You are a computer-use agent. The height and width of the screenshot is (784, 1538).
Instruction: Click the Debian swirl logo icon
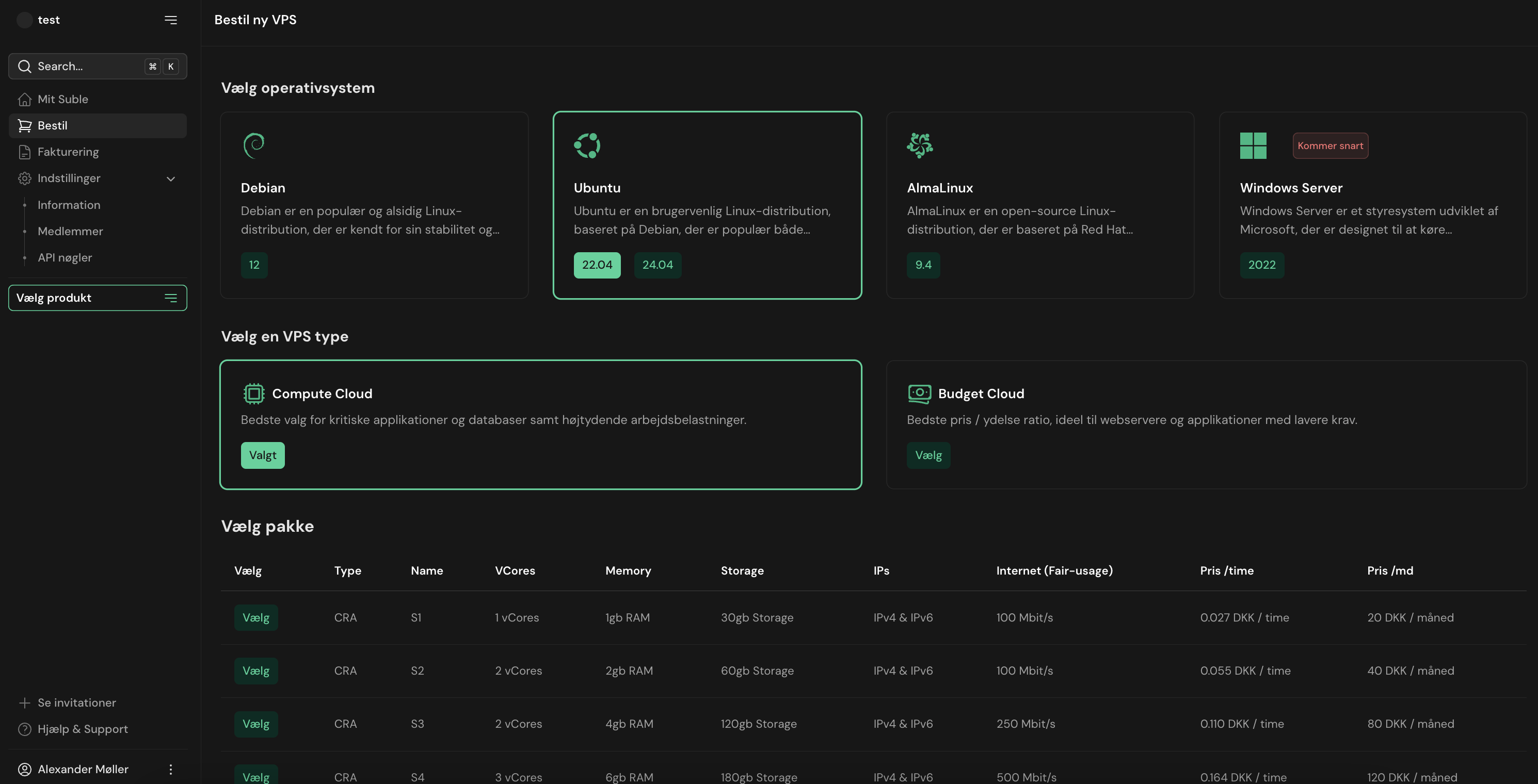254,145
